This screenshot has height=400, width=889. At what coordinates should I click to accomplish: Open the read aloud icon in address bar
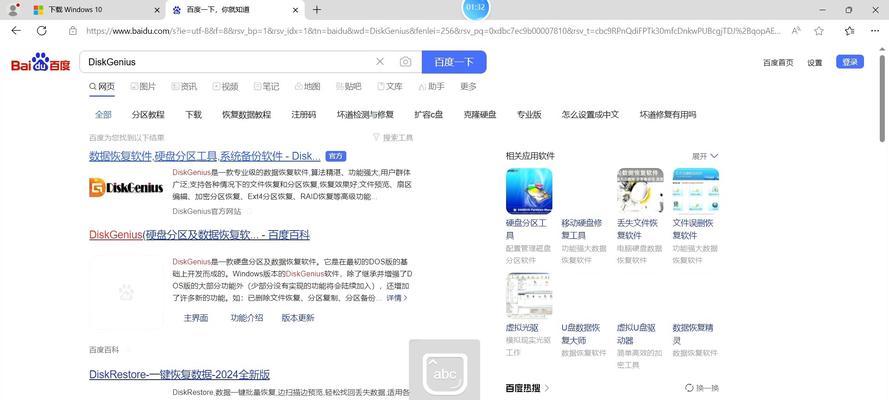[796, 31]
